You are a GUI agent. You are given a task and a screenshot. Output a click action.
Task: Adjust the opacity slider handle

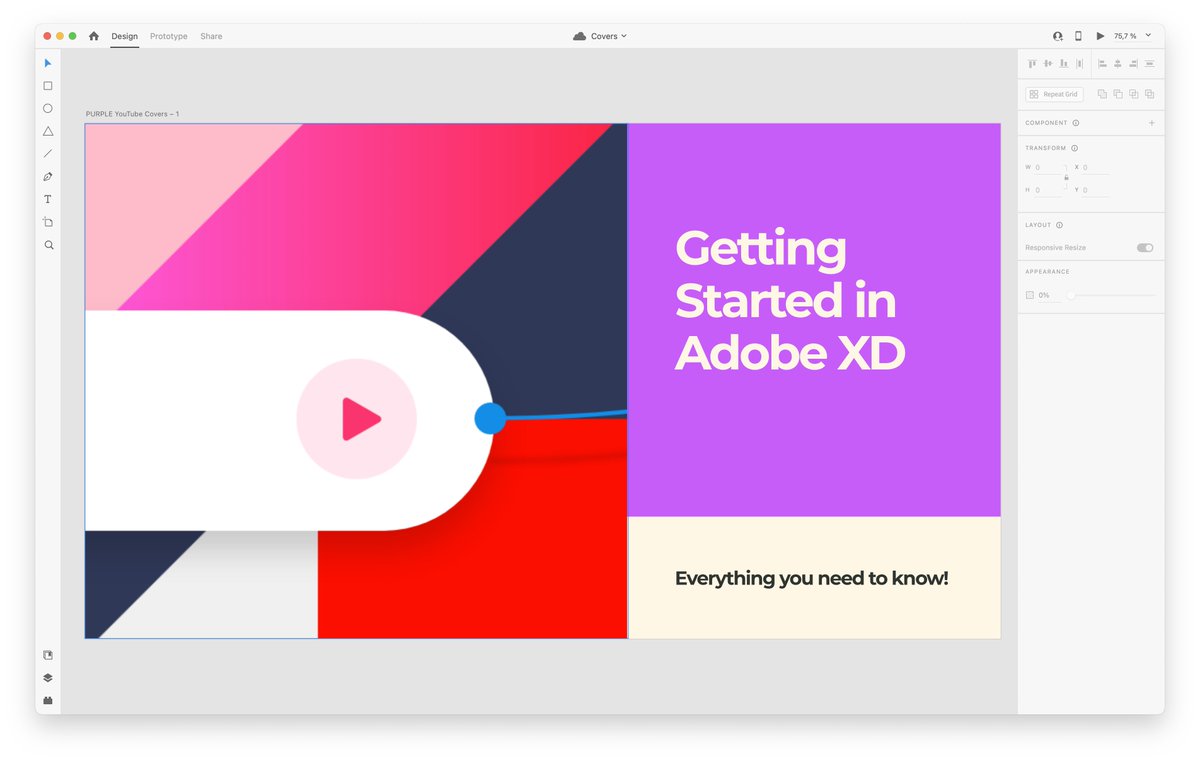(x=1071, y=295)
